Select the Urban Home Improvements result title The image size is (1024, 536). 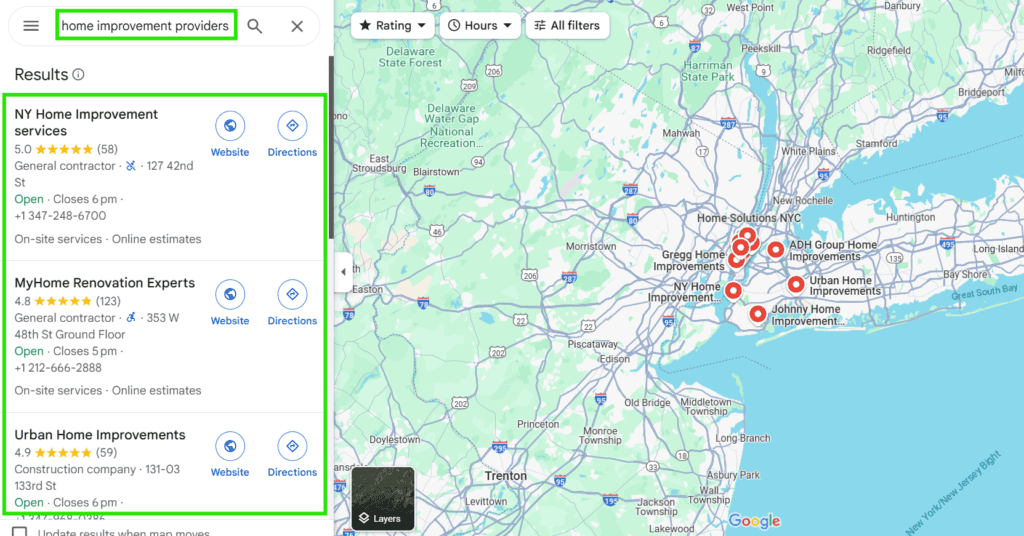point(100,435)
